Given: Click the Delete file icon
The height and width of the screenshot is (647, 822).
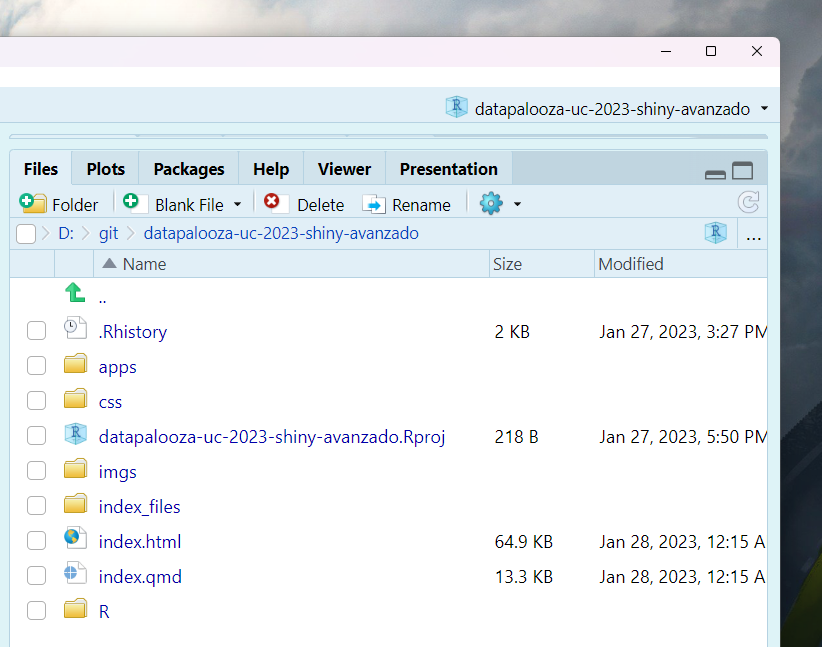Looking at the screenshot, I should [272, 203].
